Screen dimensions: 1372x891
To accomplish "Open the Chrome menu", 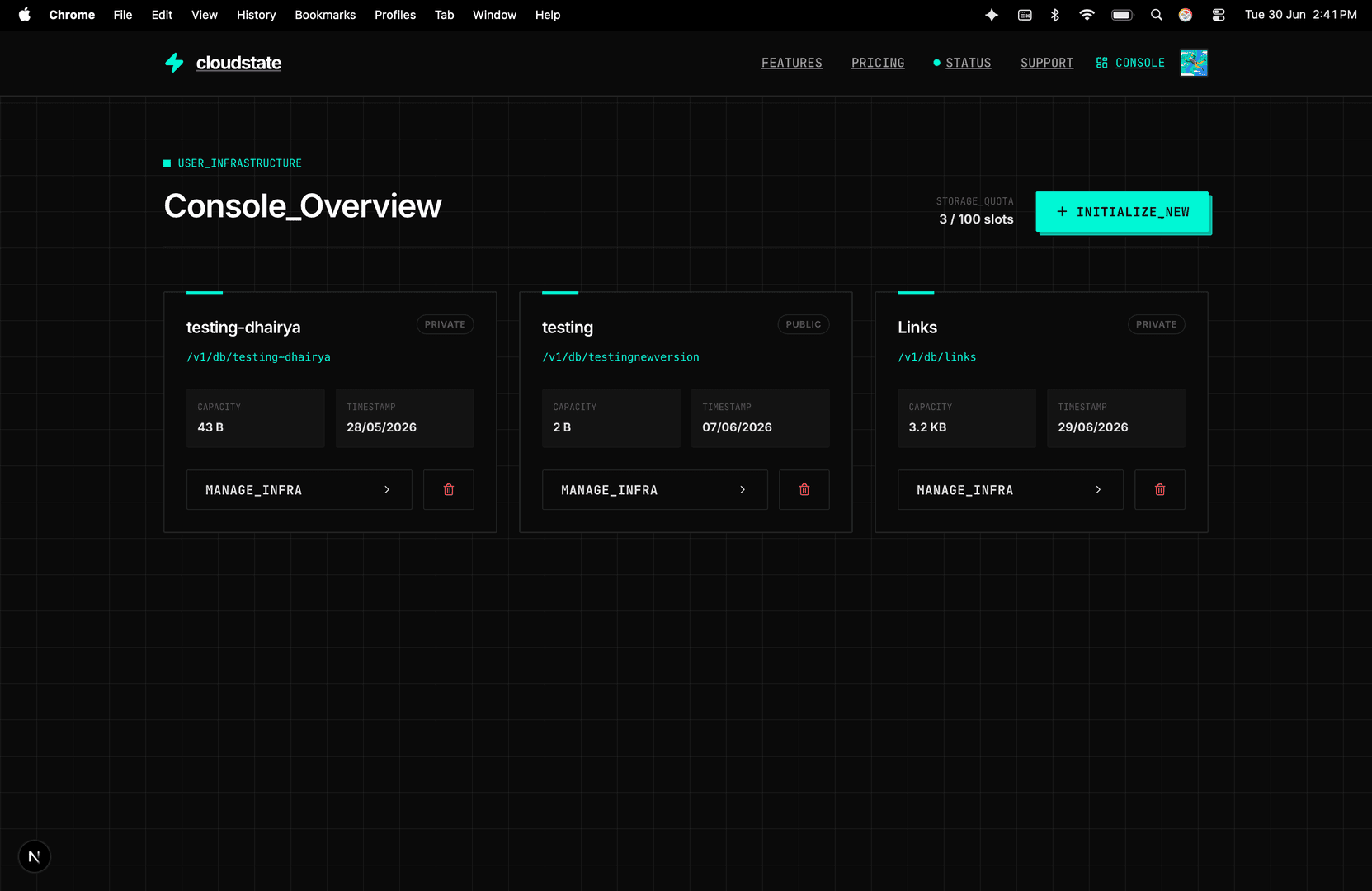I will click(x=72, y=15).
